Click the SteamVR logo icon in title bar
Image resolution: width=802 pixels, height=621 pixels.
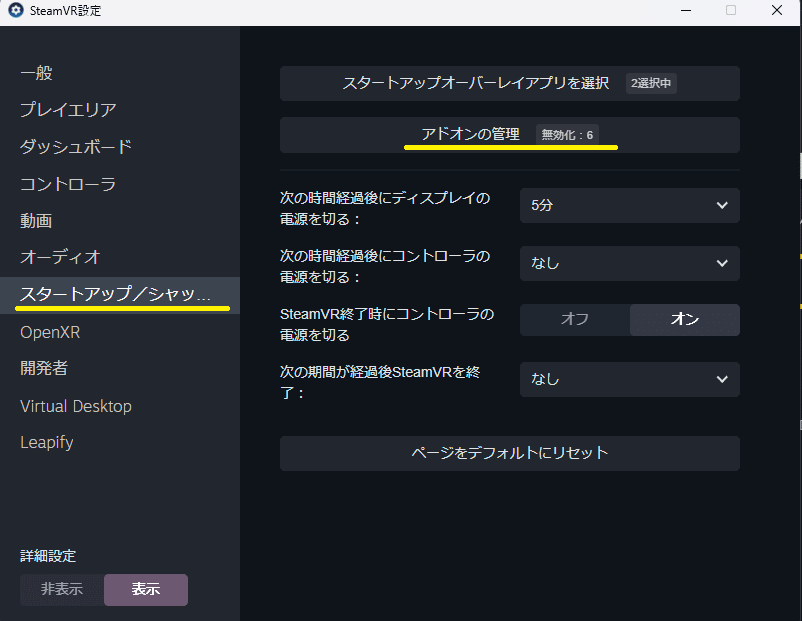point(16,10)
